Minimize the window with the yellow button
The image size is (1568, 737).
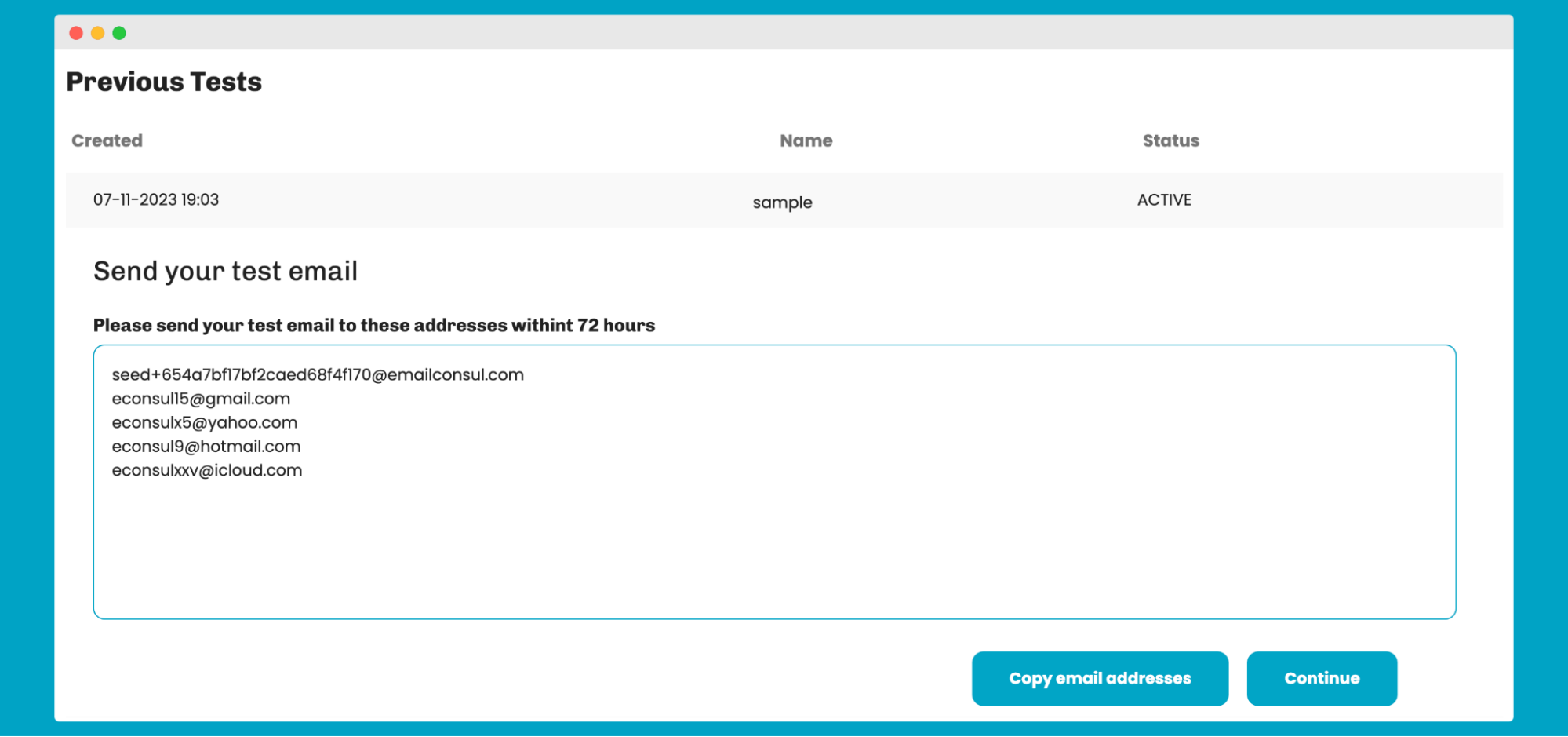coord(98,33)
